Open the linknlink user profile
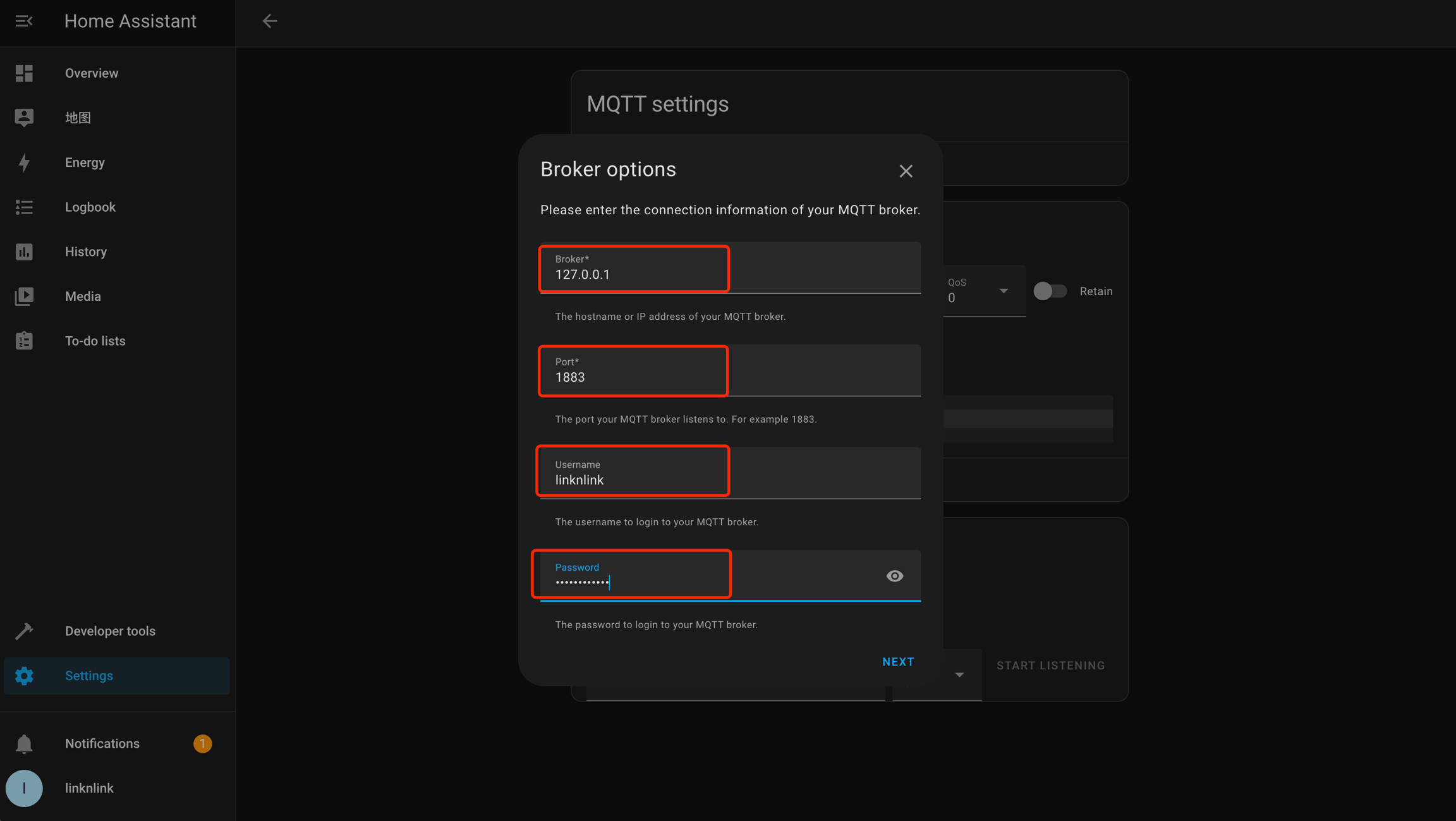 click(88, 788)
